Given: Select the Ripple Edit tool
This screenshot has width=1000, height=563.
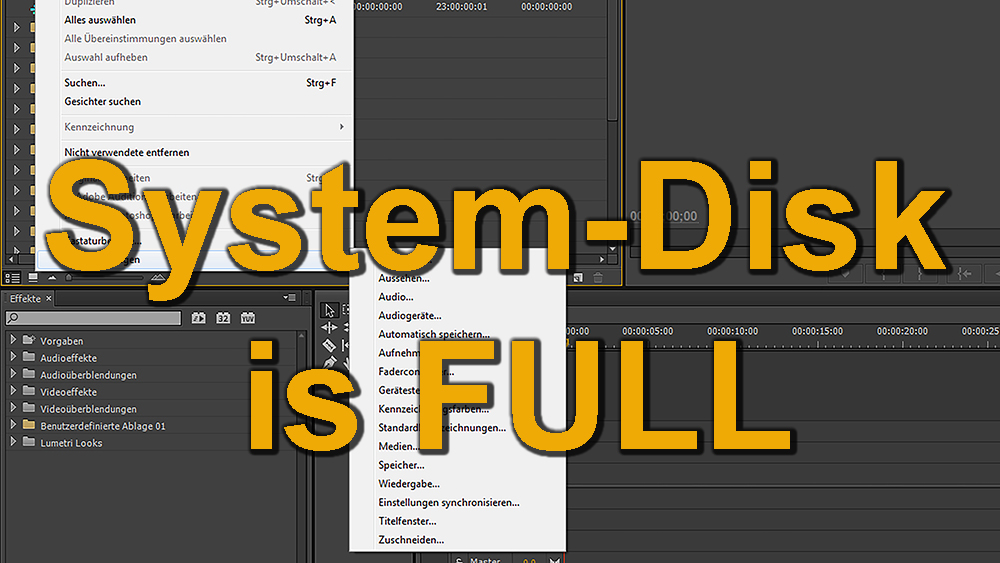Looking at the screenshot, I should 329,328.
